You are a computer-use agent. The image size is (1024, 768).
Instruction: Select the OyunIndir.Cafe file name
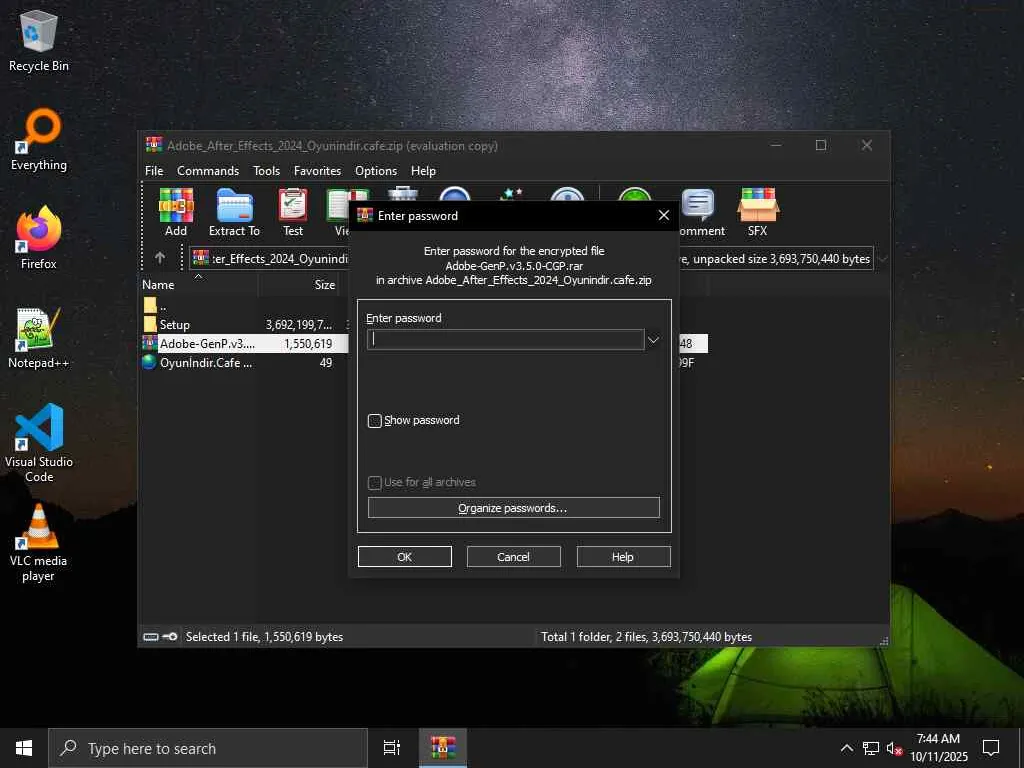click(206, 362)
